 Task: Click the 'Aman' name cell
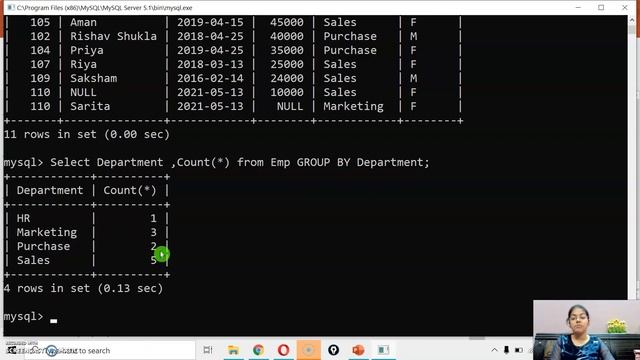pyautogui.click(x=83, y=22)
